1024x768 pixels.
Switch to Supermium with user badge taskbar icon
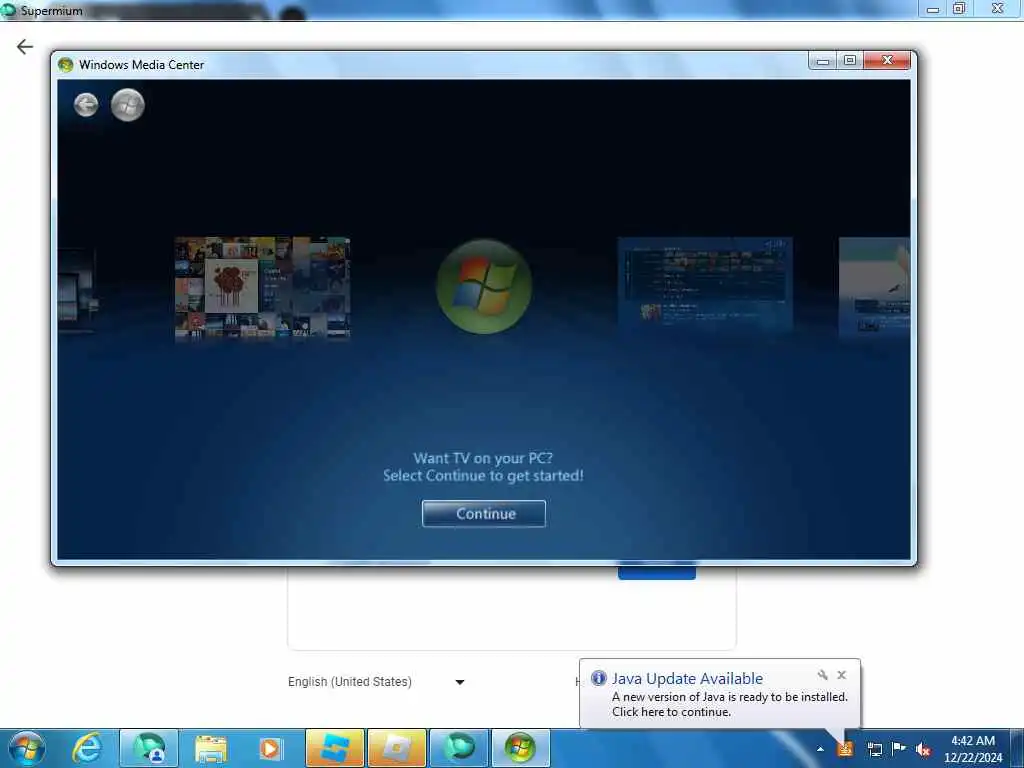[150, 748]
